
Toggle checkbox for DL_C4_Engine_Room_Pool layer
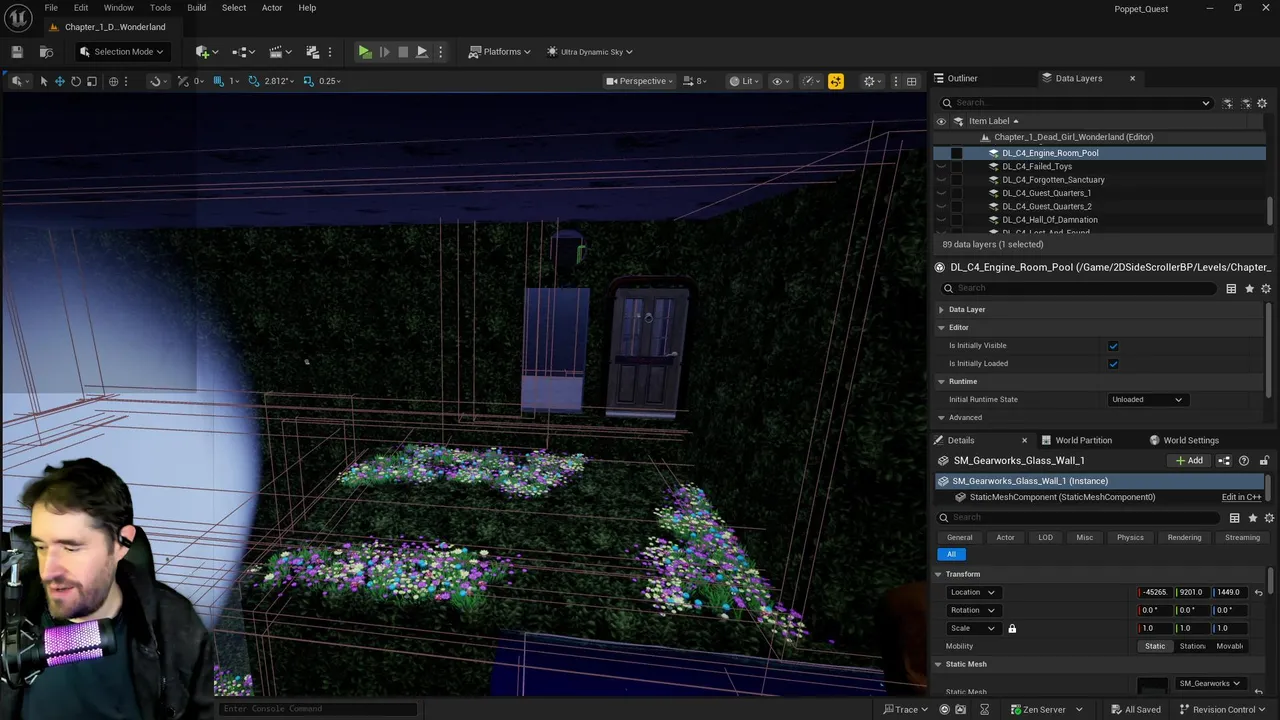pos(956,153)
